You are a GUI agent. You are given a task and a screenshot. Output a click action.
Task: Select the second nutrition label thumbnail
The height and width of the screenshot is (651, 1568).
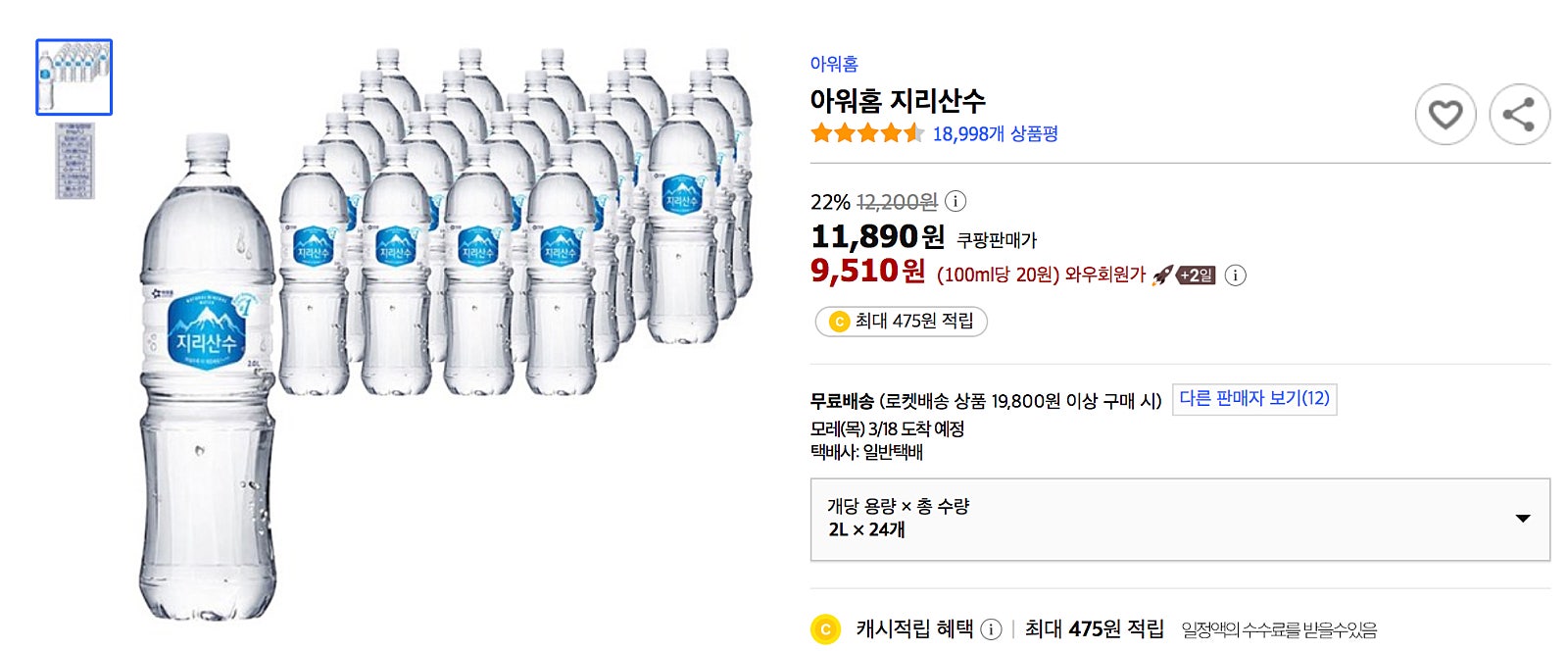point(74,161)
